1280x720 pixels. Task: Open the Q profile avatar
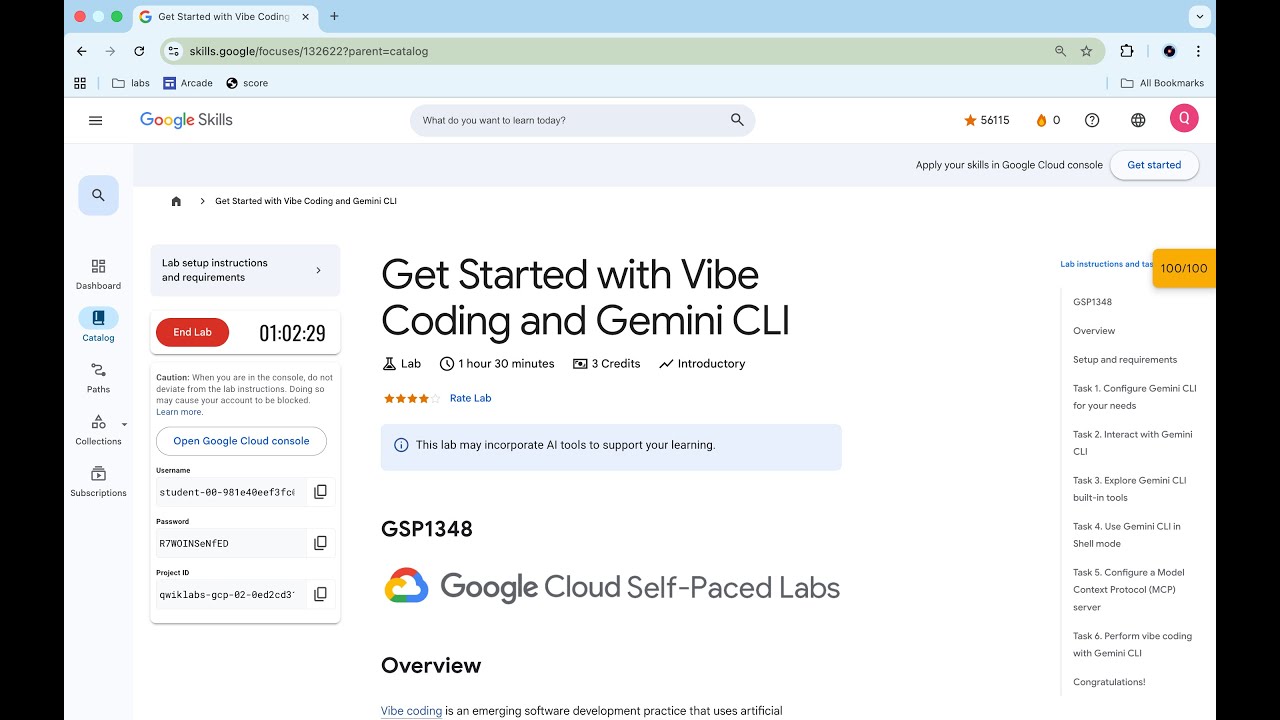click(x=1184, y=119)
